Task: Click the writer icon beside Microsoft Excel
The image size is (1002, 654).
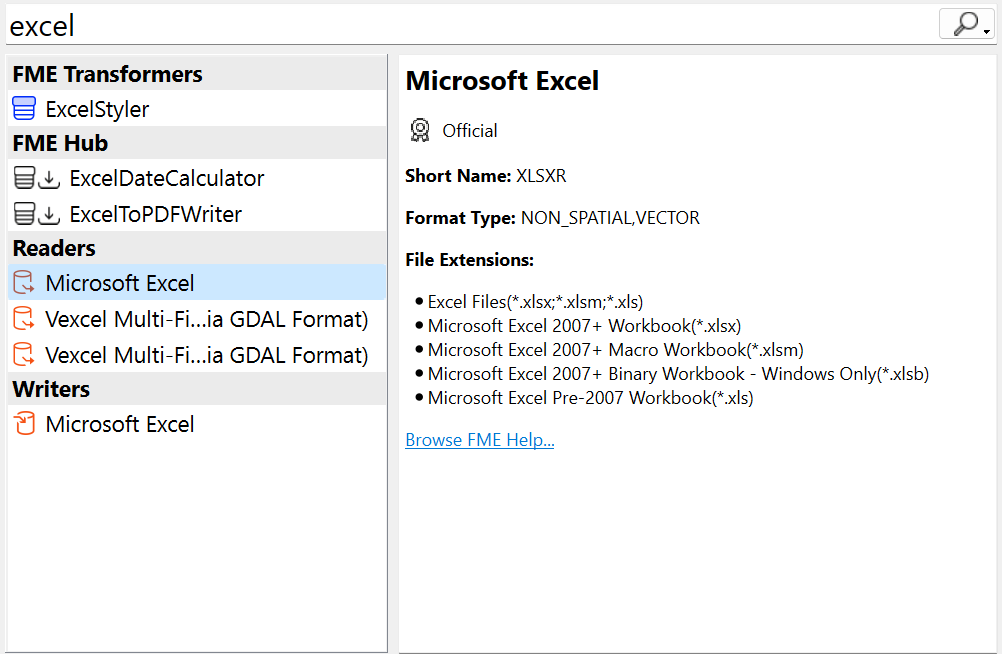Action: pos(22,424)
